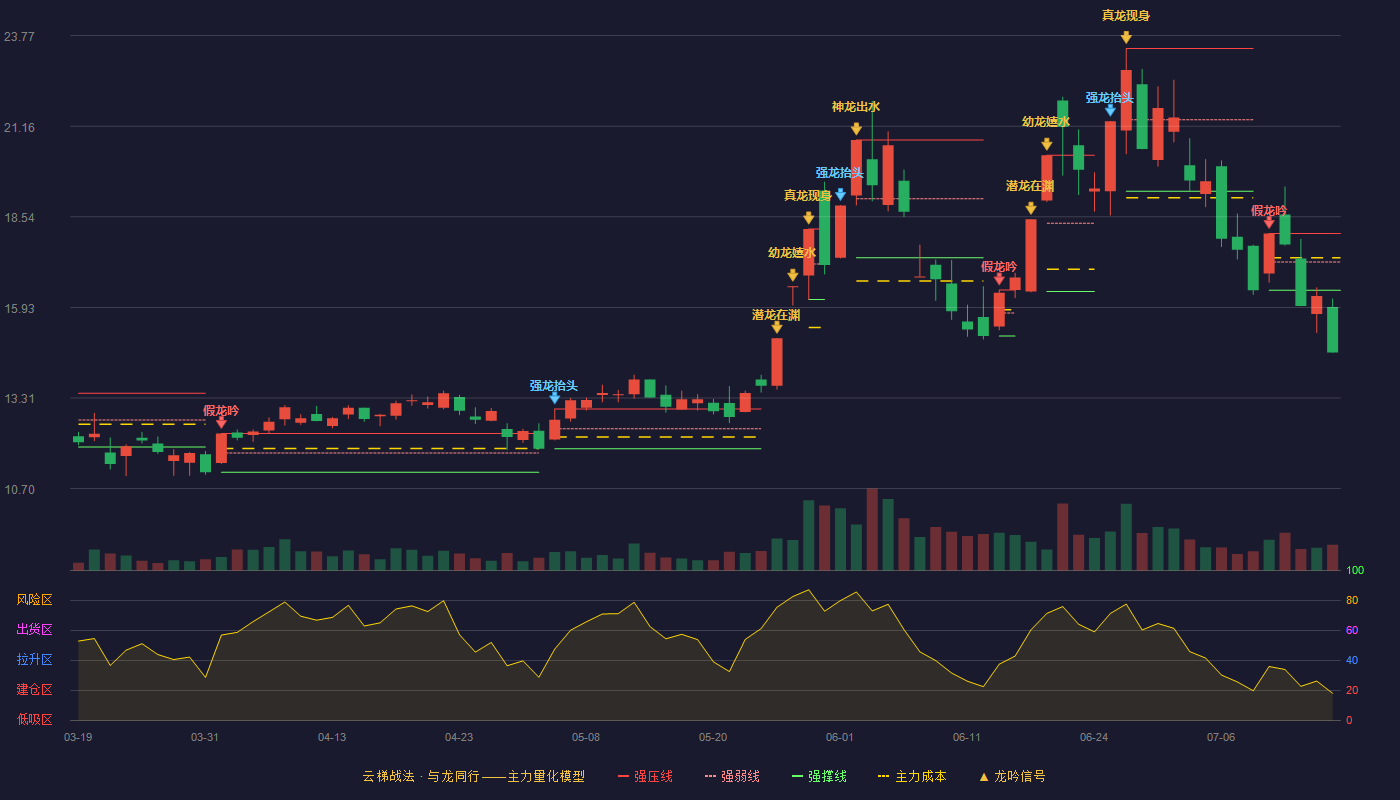Click the 龙吟信号 triangle legend icon

(x=983, y=776)
